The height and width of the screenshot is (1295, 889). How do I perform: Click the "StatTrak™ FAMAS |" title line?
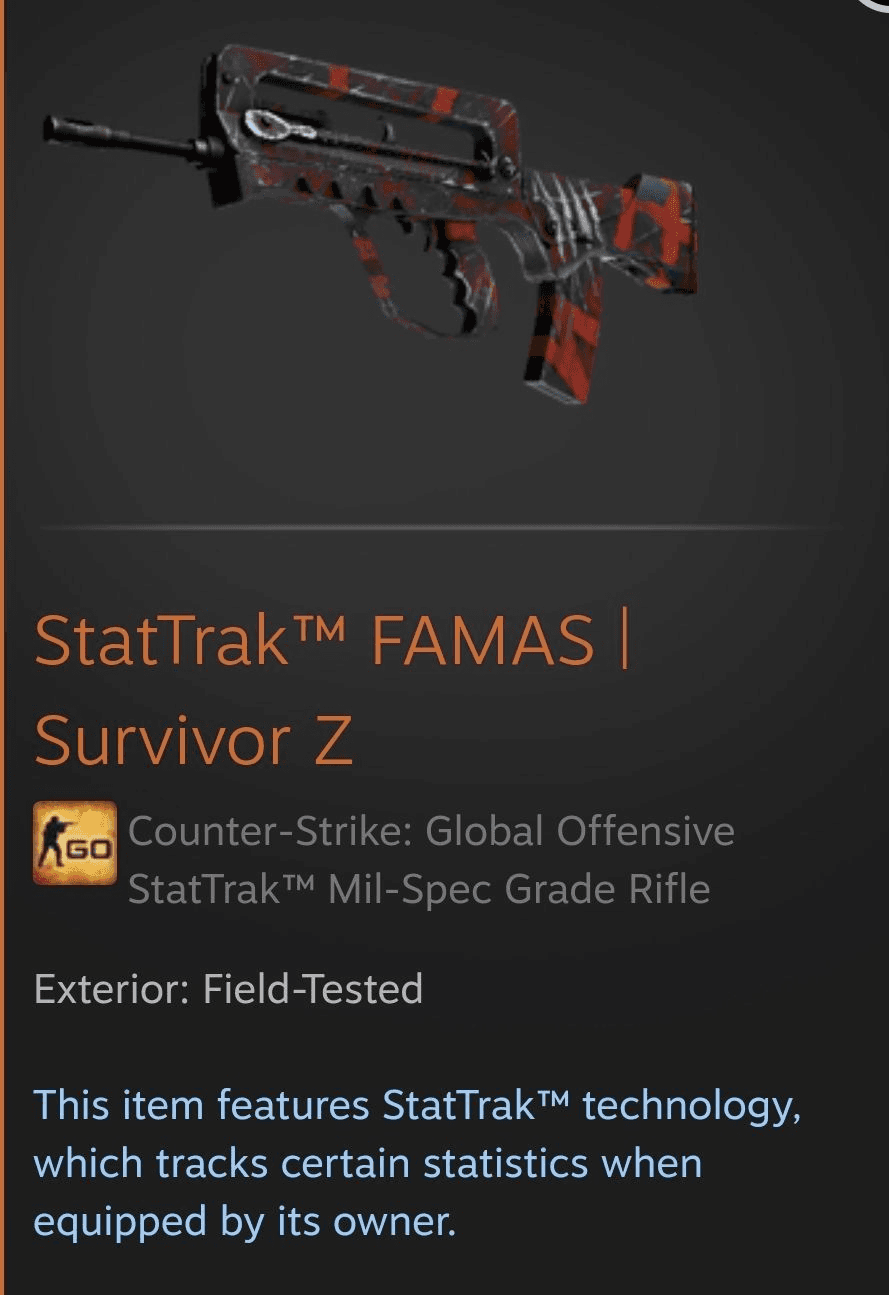tap(333, 641)
